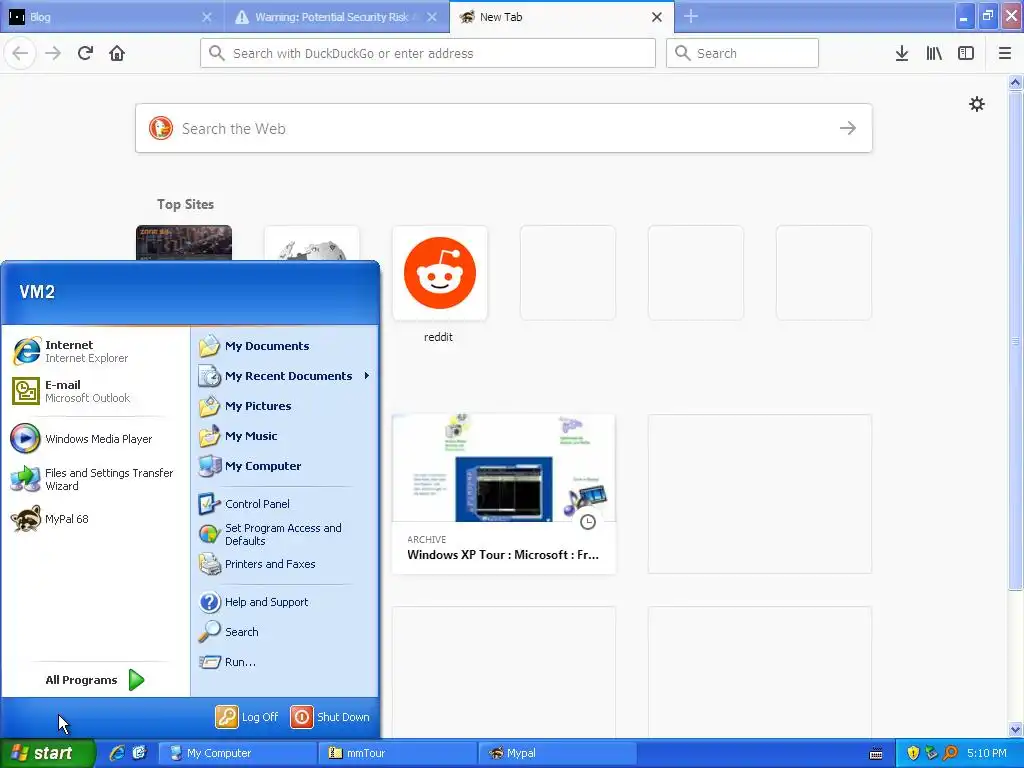The height and width of the screenshot is (768, 1024).
Task: Open My Documents folder
Action: coord(284,346)
